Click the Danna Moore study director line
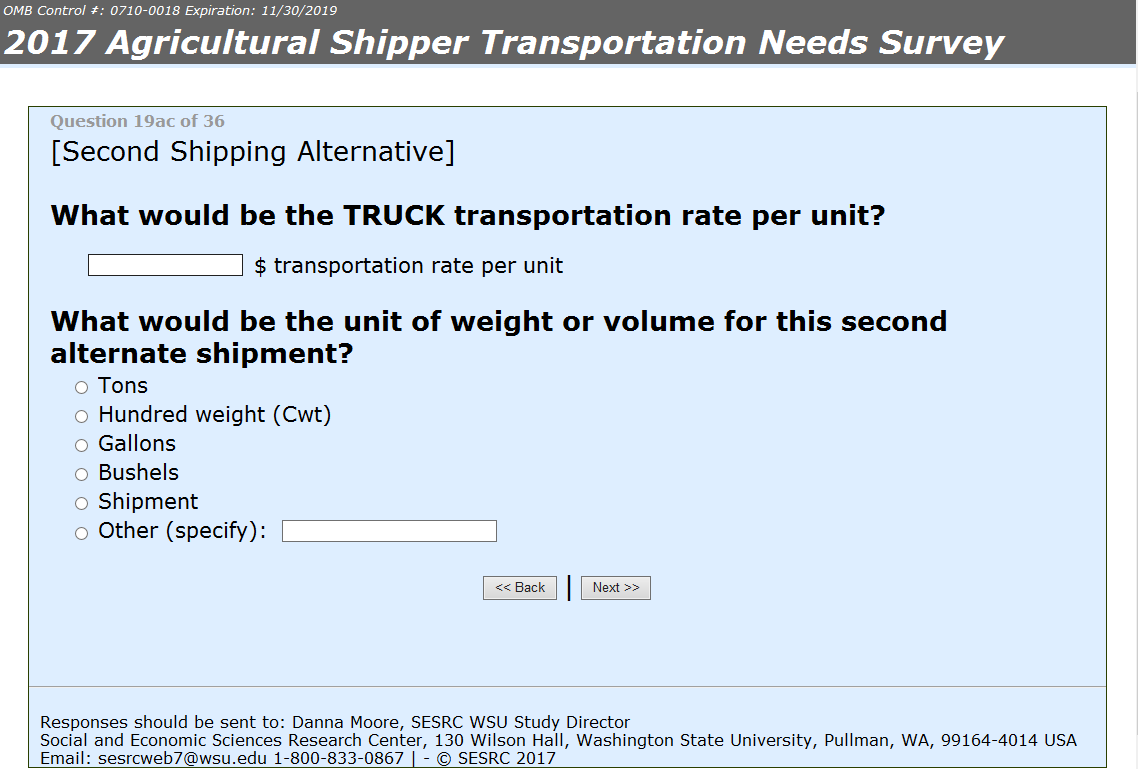 point(335,722)
